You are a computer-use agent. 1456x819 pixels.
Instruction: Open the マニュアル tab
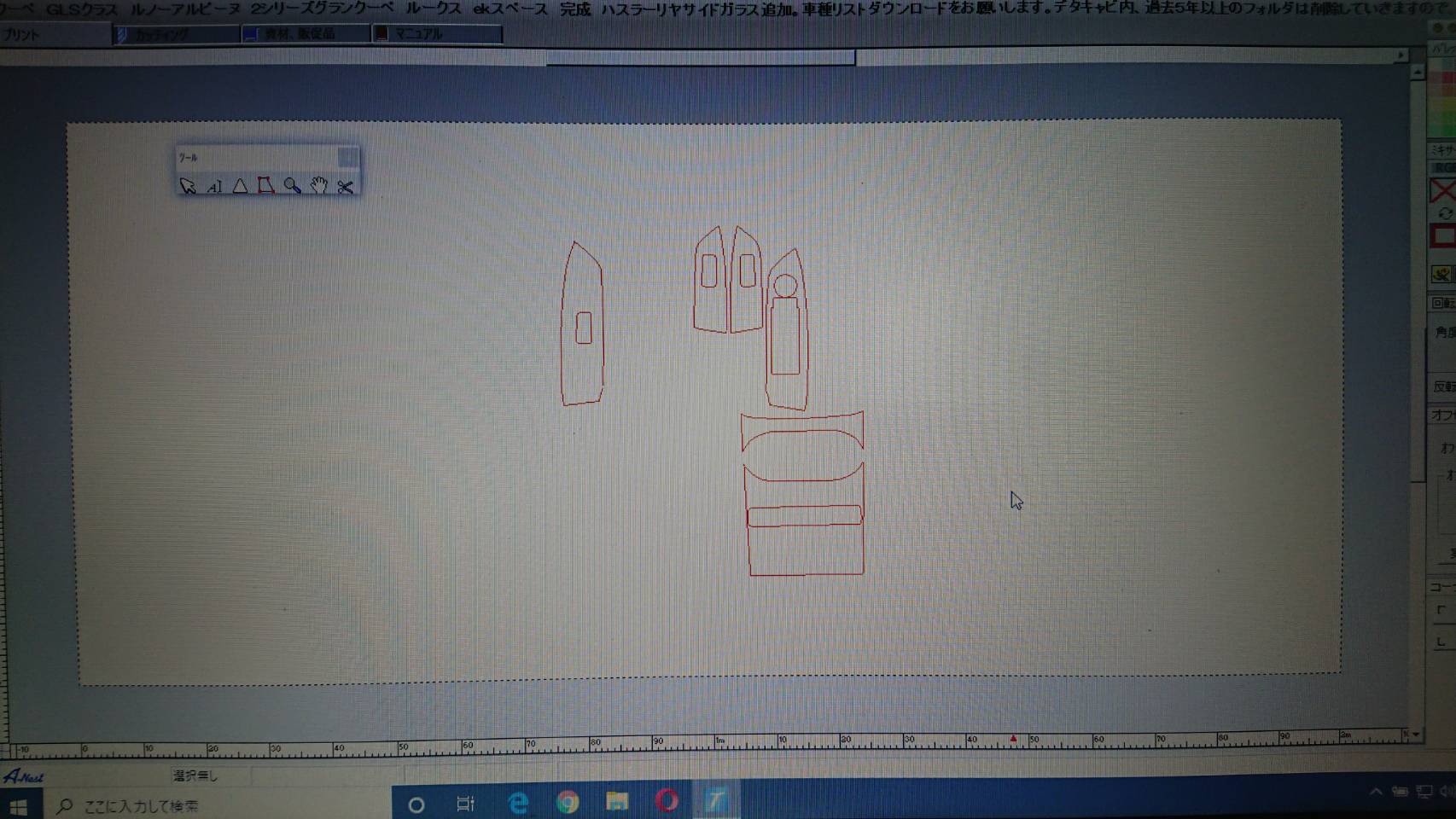[x=436, y=34]
